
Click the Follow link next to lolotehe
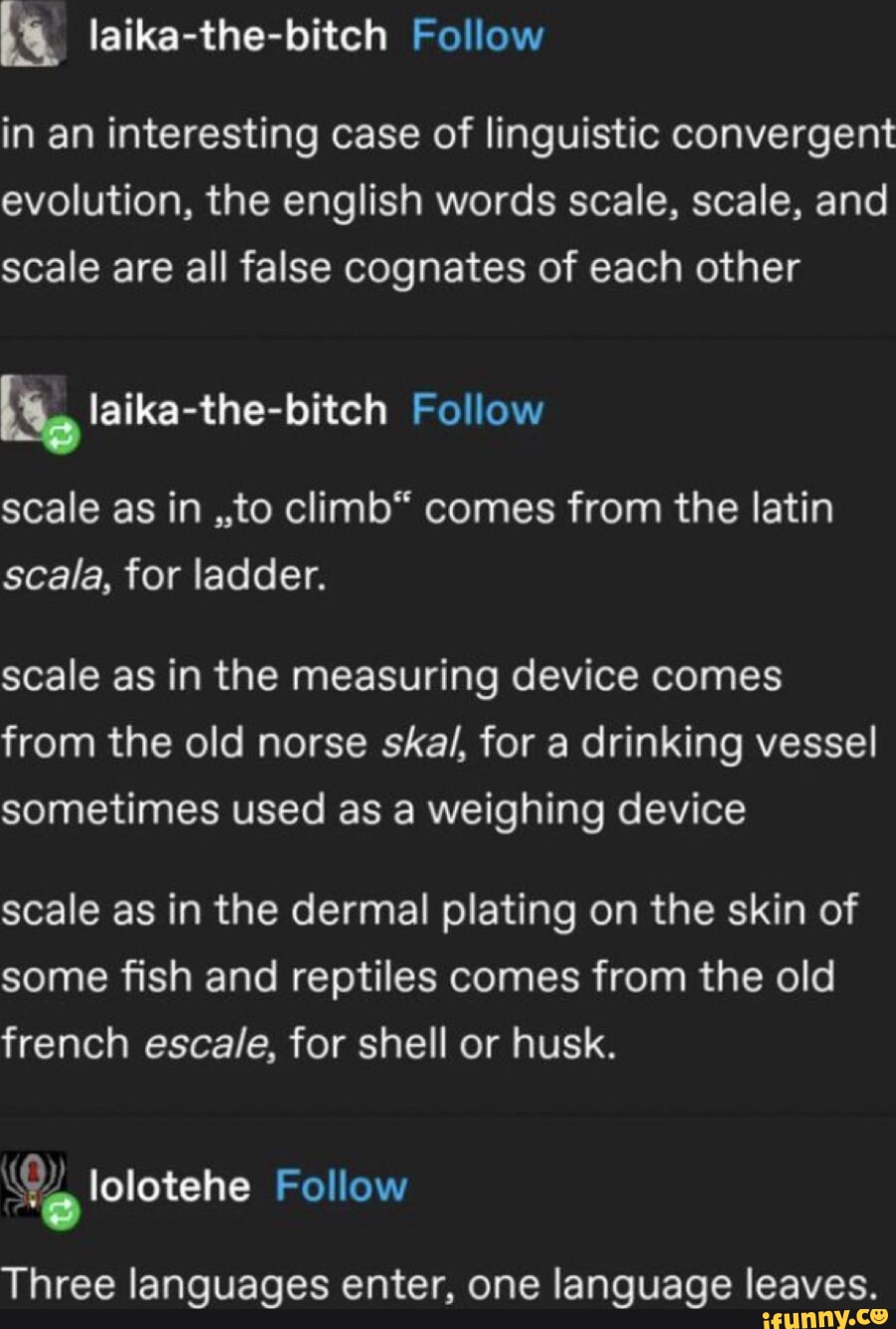point(340,1183)
